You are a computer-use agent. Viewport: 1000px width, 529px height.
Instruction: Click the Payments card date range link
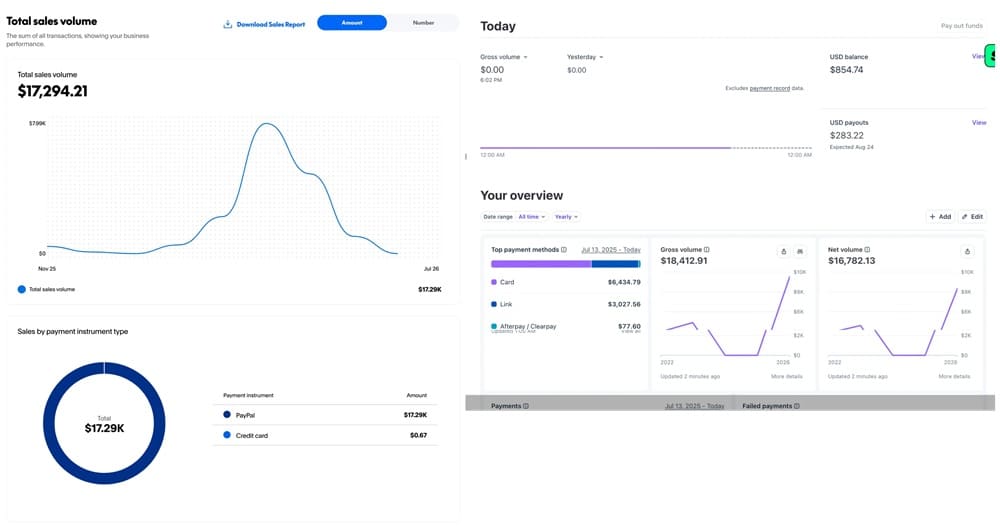(694, 406)
